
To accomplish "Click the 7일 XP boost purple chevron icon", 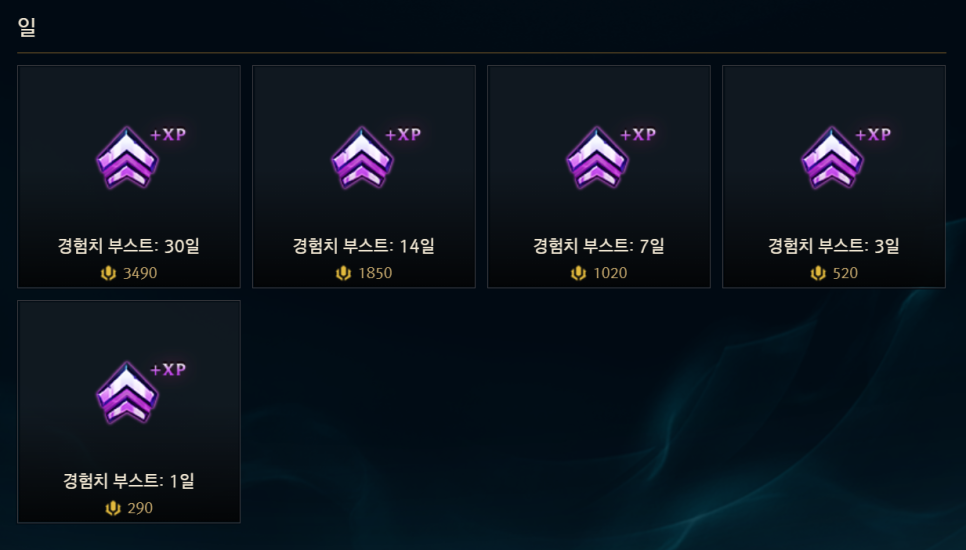I will tap(598, 158).
